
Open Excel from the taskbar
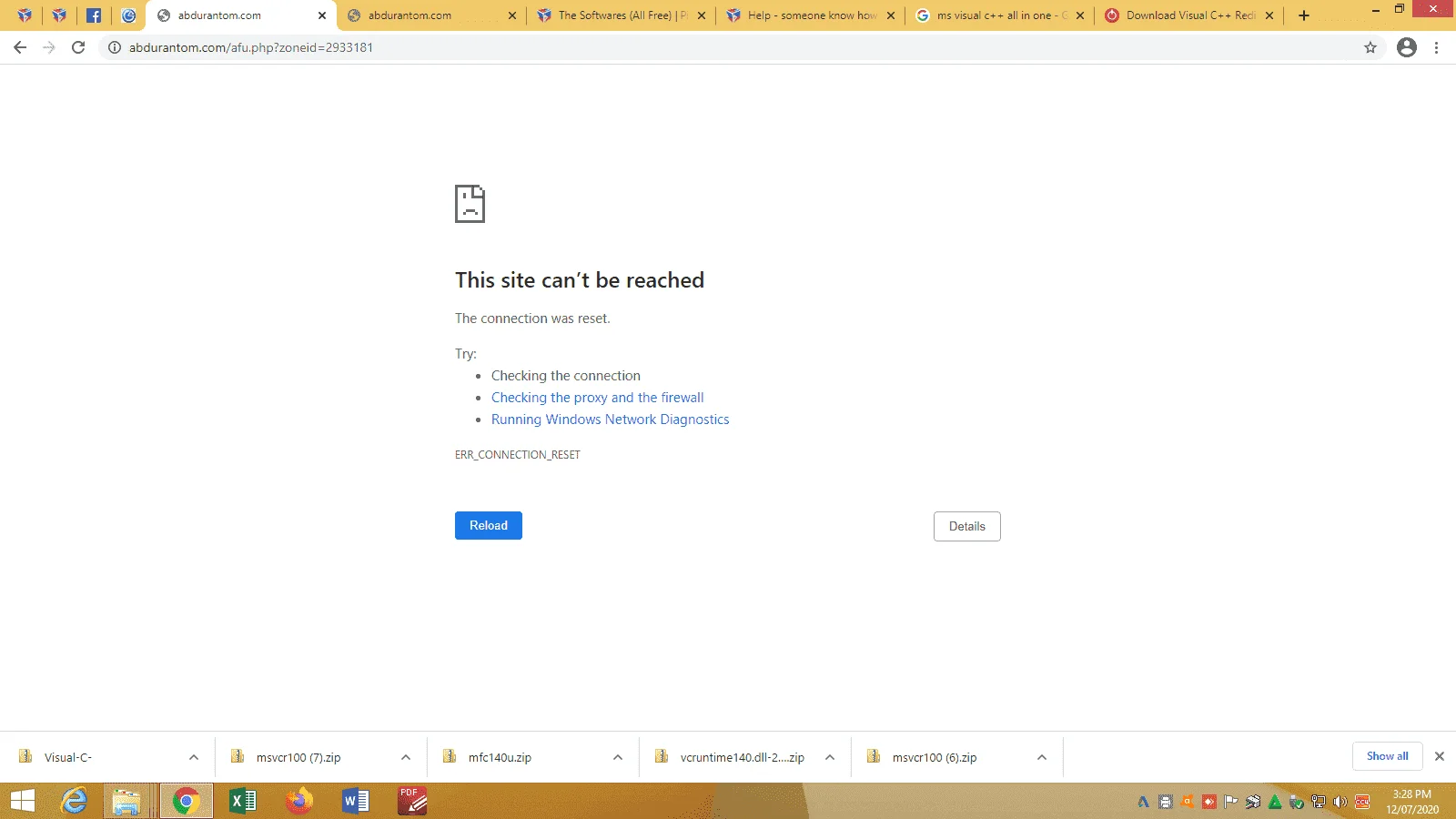tap(243, 801)
